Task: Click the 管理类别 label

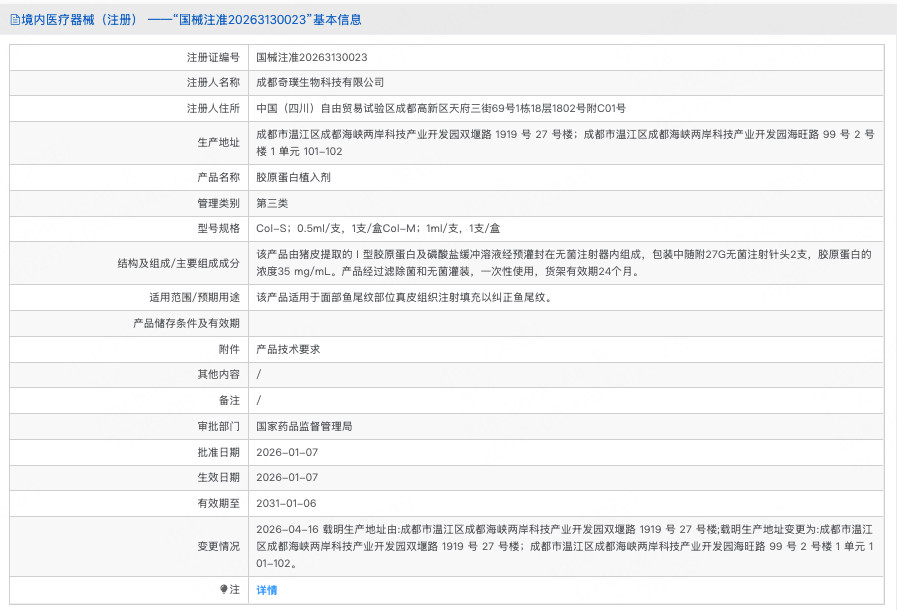Action: 219,203
